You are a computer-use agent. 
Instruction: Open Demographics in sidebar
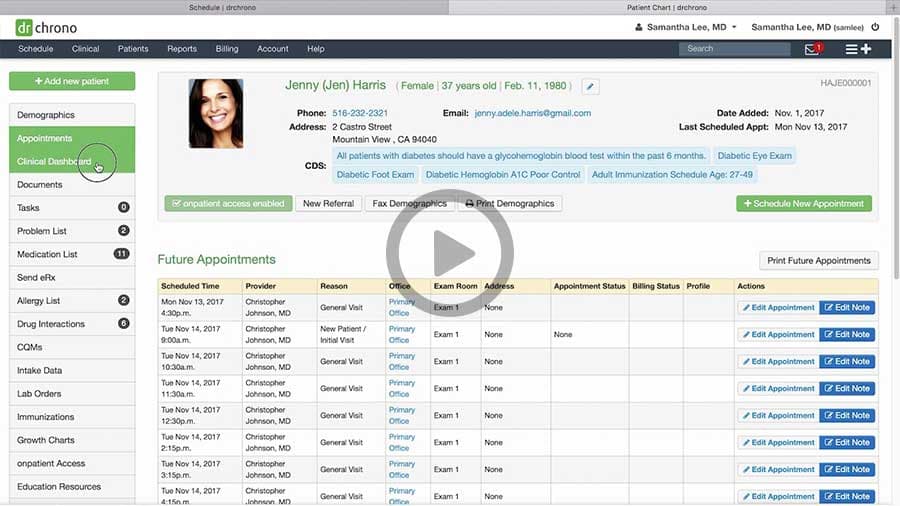(72, 115)
